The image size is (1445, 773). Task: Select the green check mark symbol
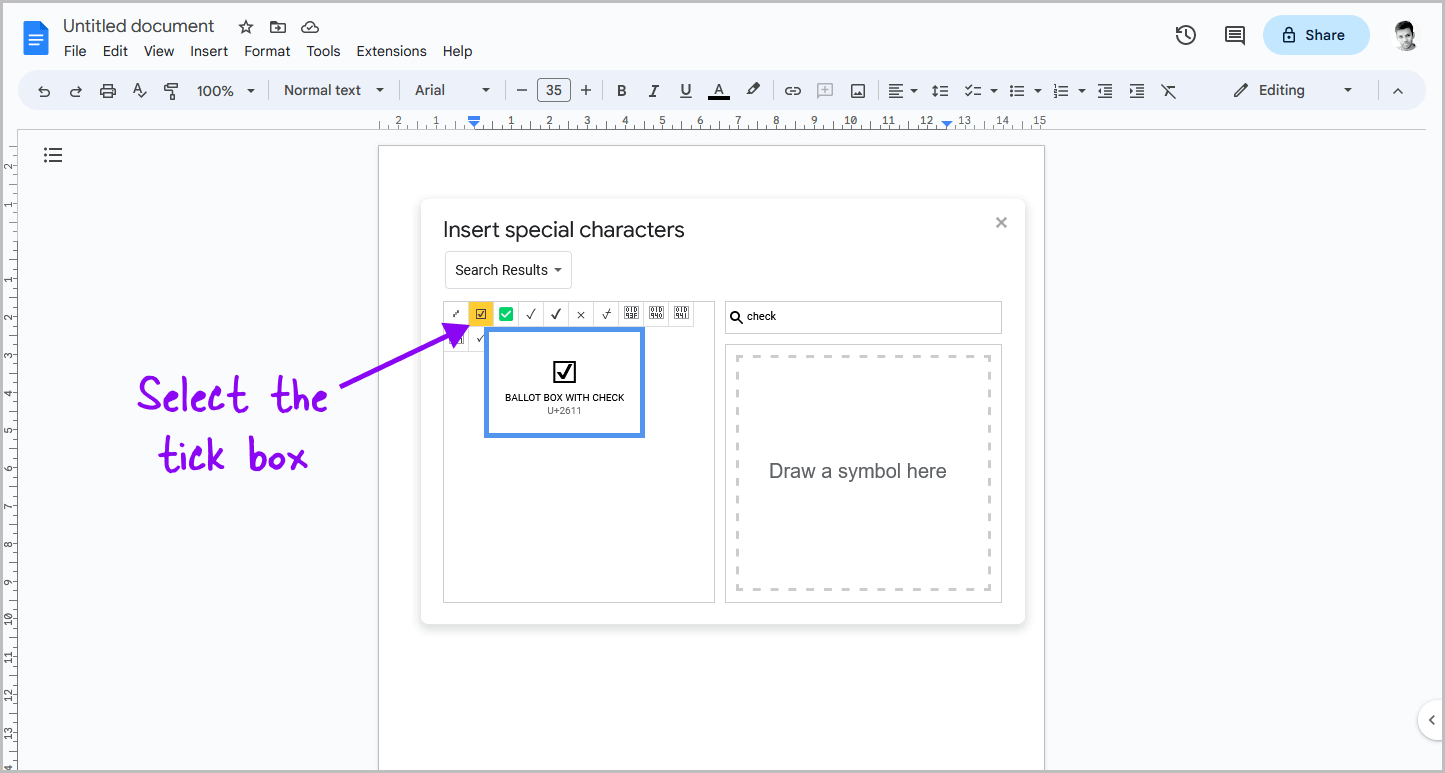pos(506,313)
